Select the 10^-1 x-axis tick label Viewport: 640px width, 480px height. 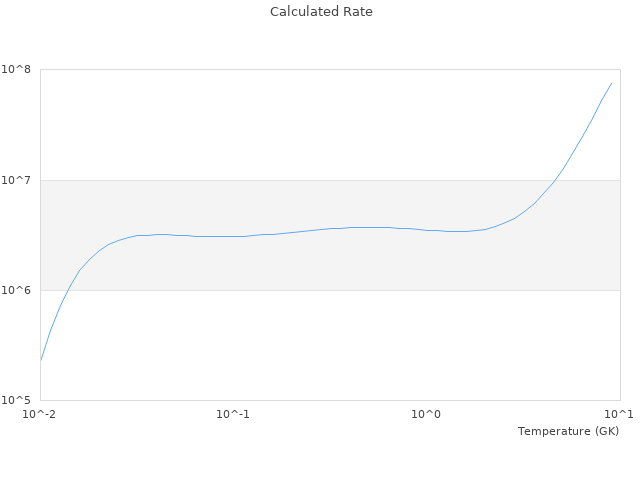[x=233, y=414]
